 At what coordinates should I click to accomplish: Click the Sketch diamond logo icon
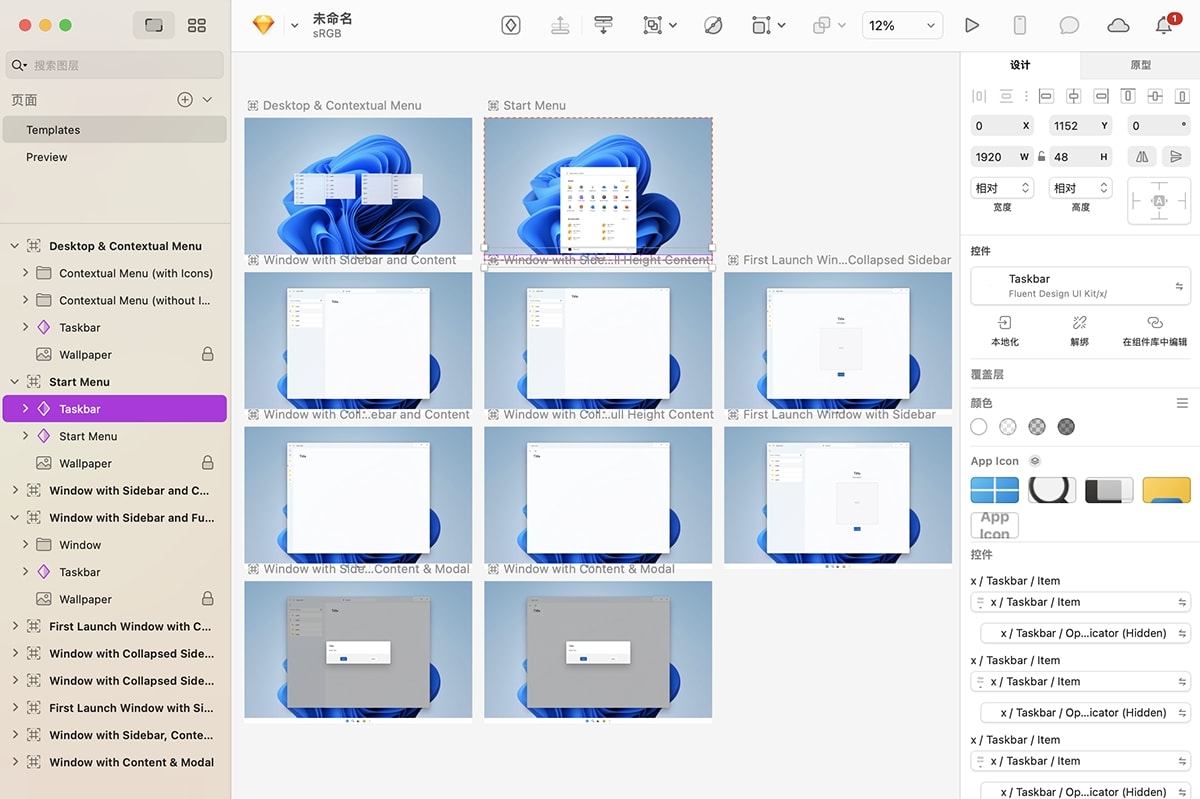point(263,25)
